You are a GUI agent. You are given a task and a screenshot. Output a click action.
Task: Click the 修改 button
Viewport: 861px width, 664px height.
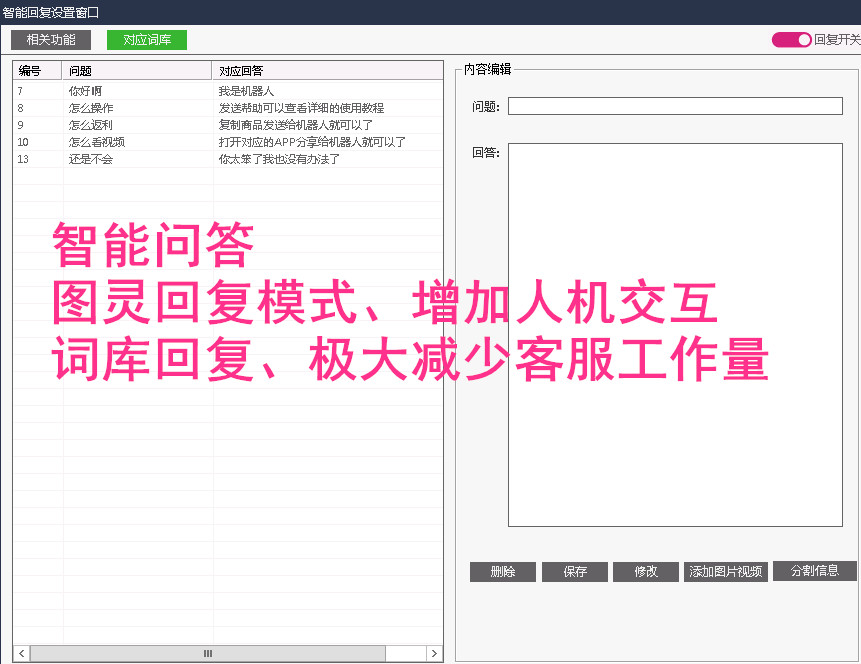click(x=646, y=572)
